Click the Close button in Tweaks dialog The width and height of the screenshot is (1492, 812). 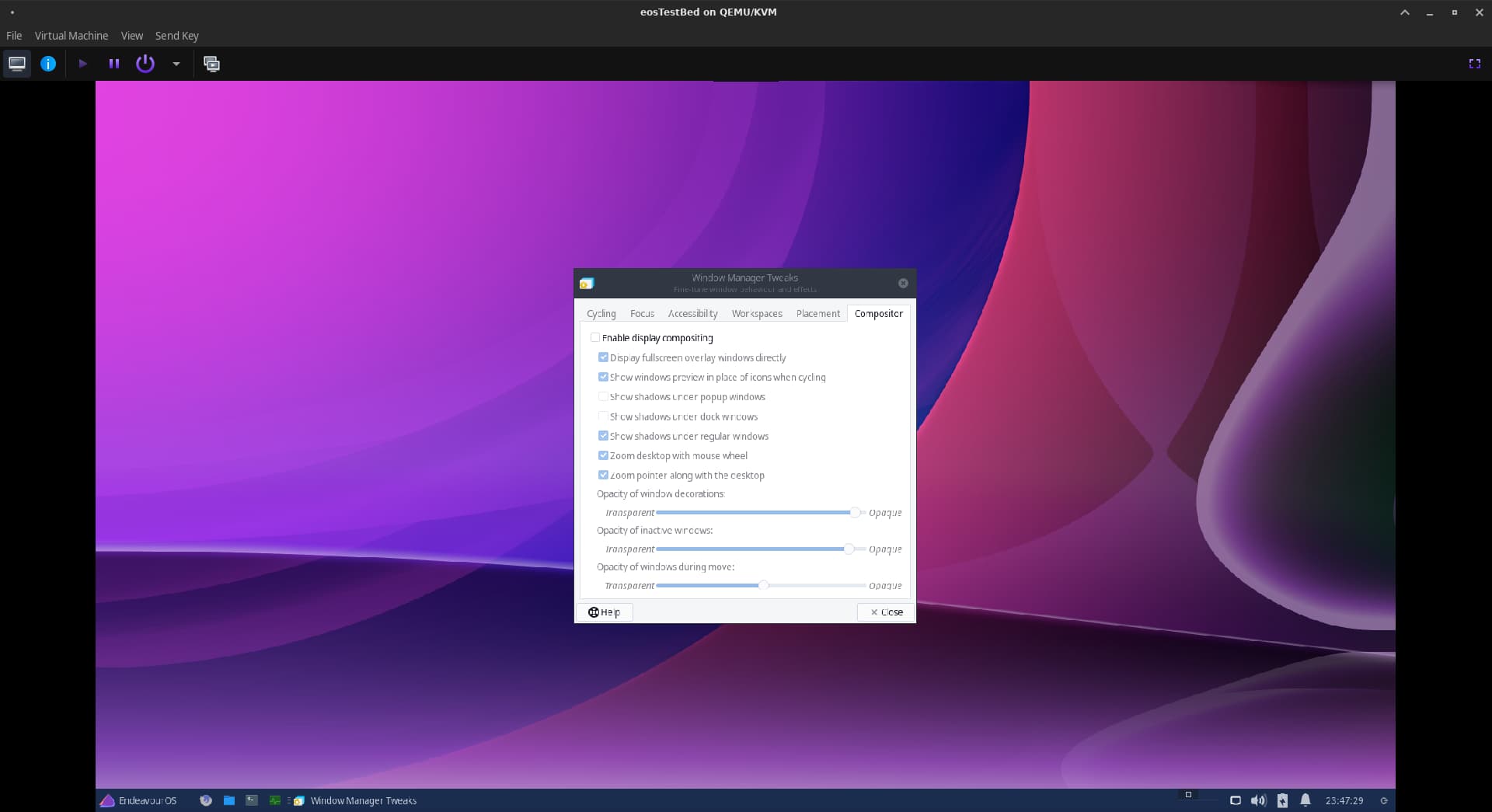tap(886, 612)
